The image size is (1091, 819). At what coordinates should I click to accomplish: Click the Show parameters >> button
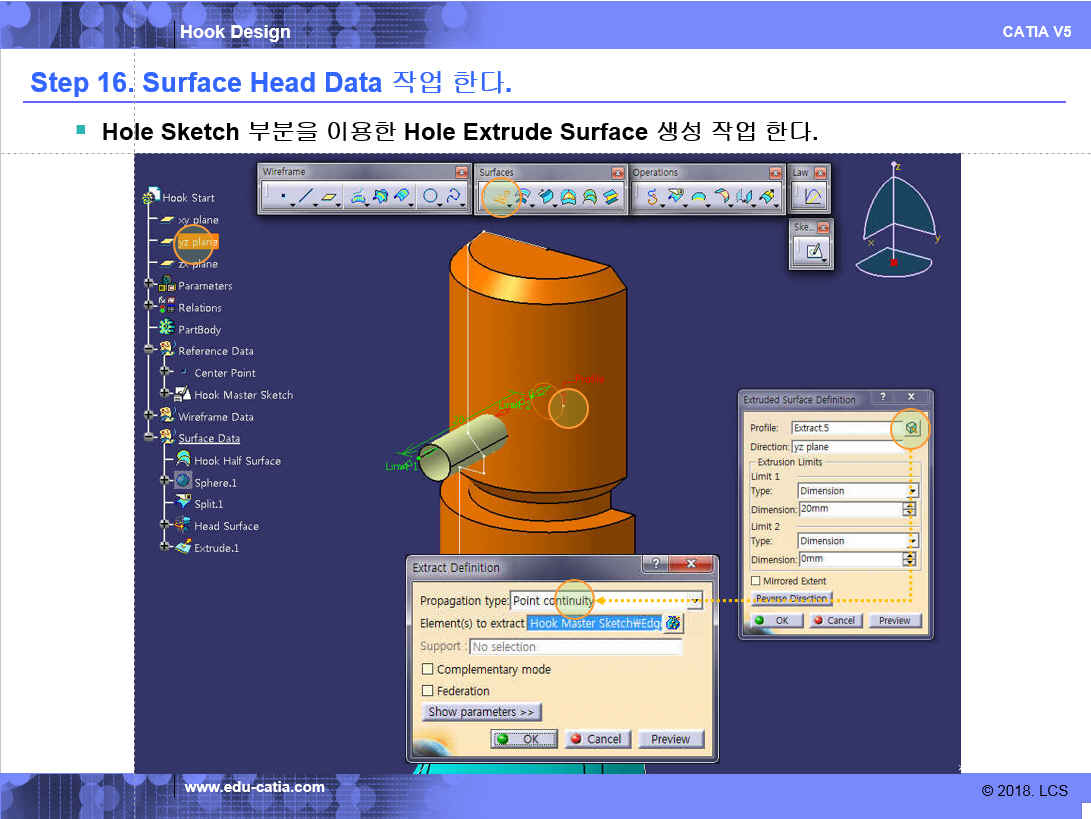(482, 712)
